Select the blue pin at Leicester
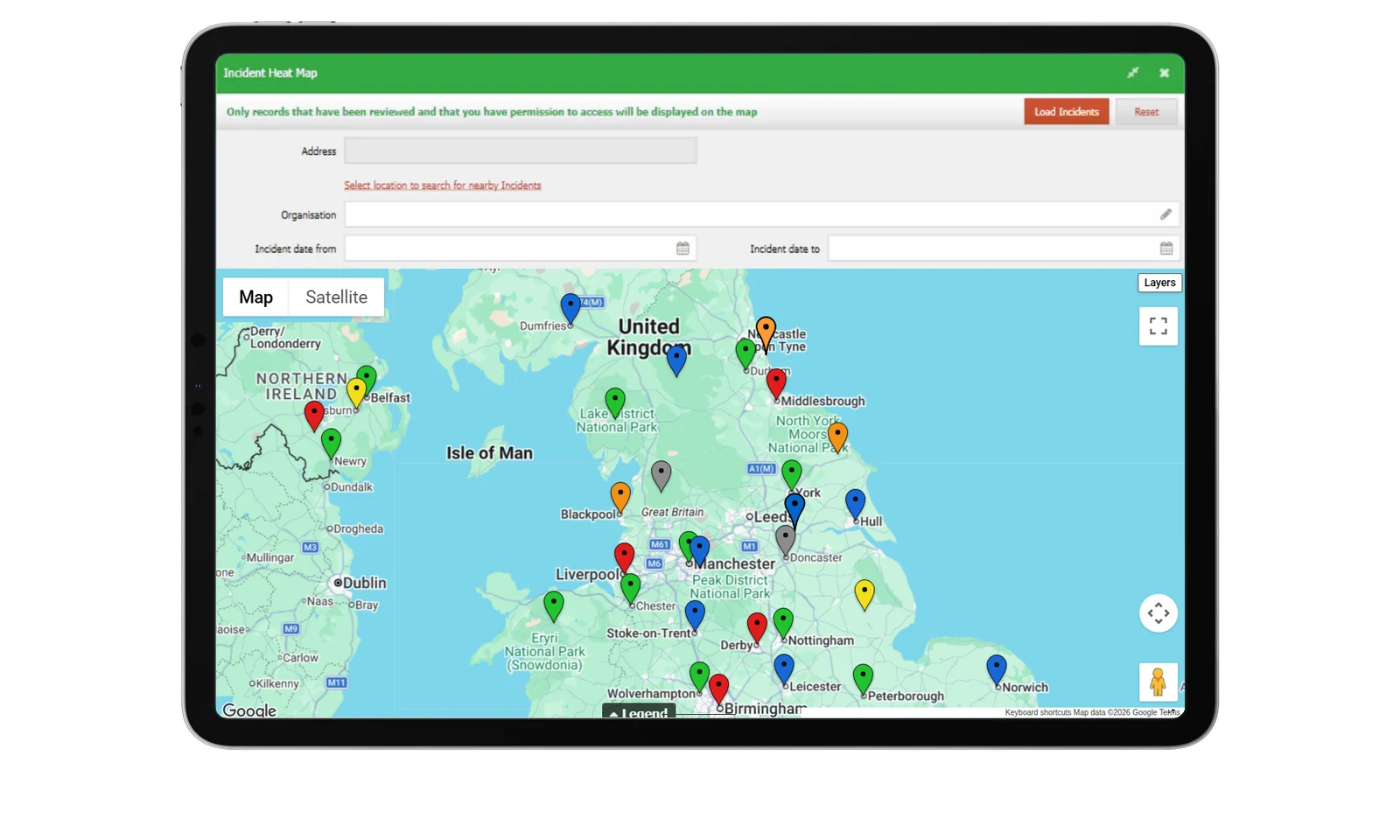The width and height of the screenshot is (1400, 840). 784,670
